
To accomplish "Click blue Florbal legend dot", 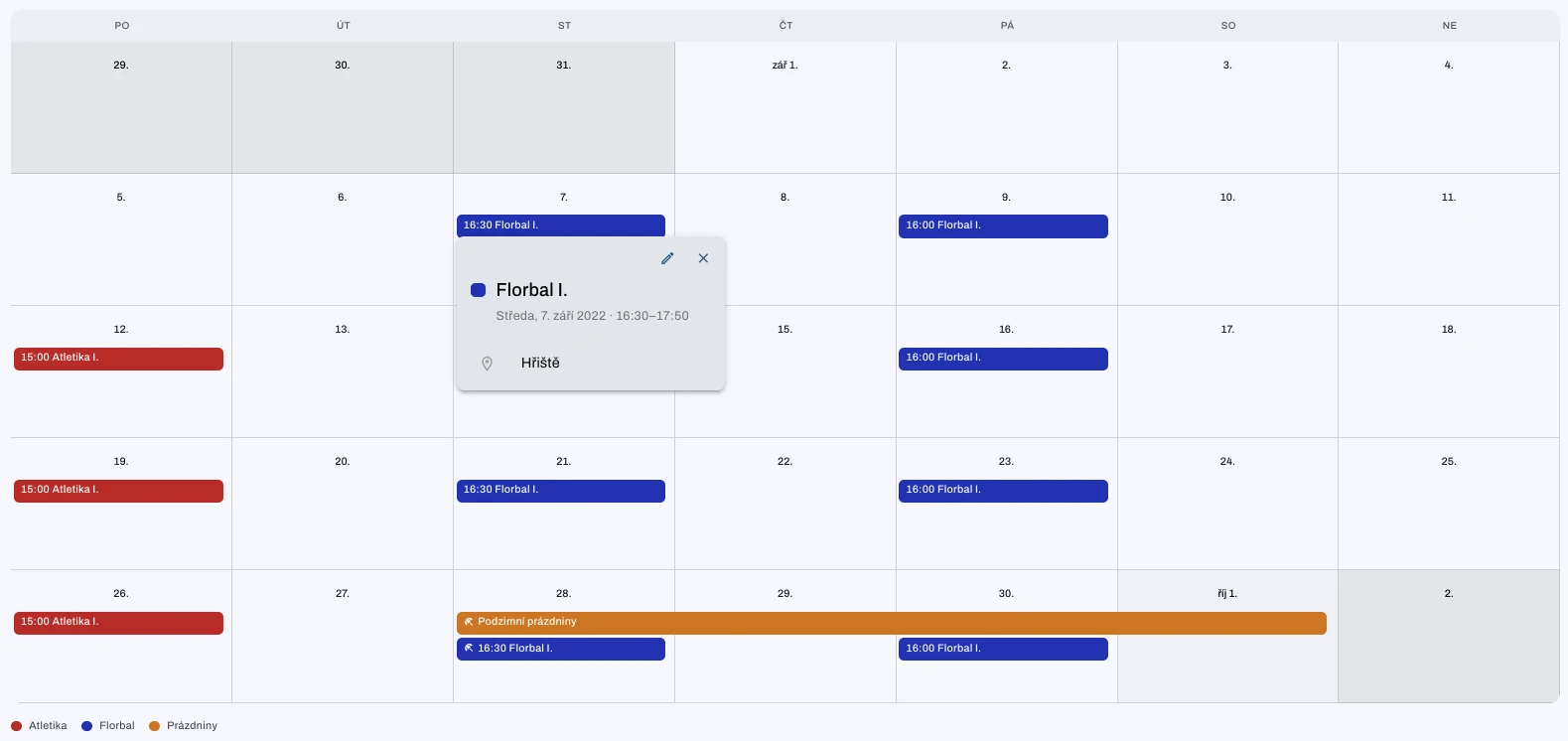I will 86,726.
